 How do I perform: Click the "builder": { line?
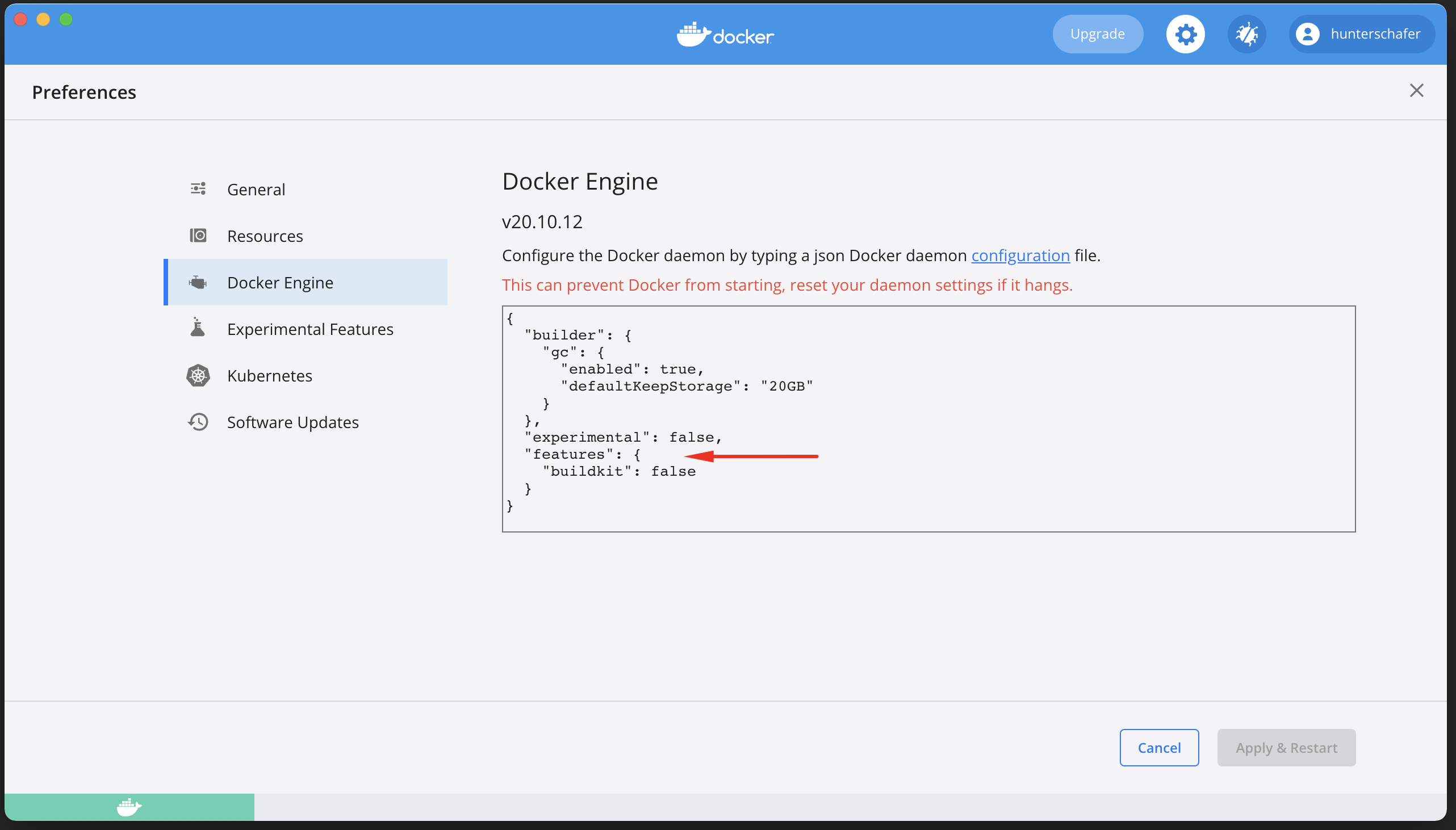point(578,335)
